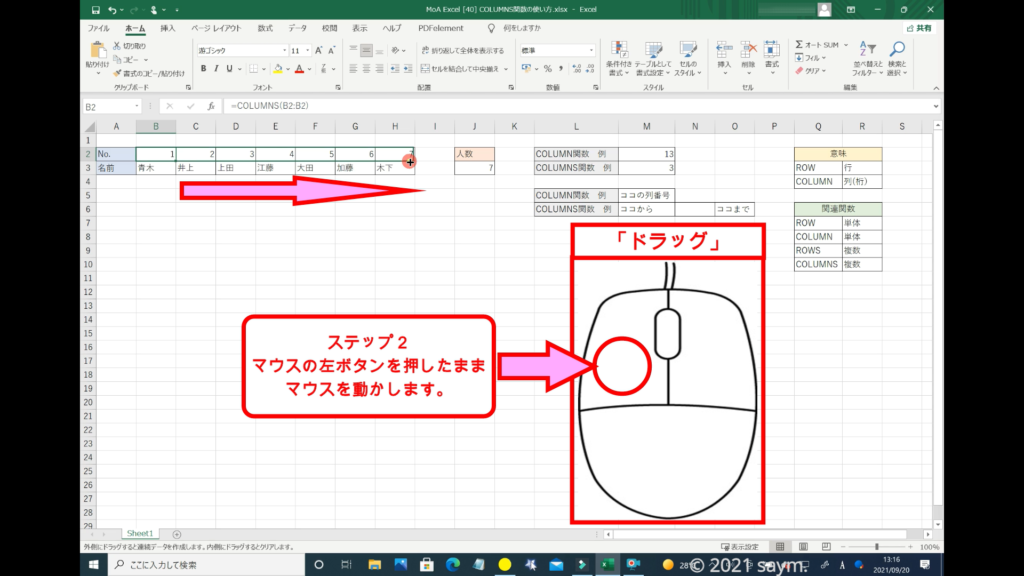1024x576 pixels.
Task: Open the font name dropdown (游ゴシック)
Action: 238,50
